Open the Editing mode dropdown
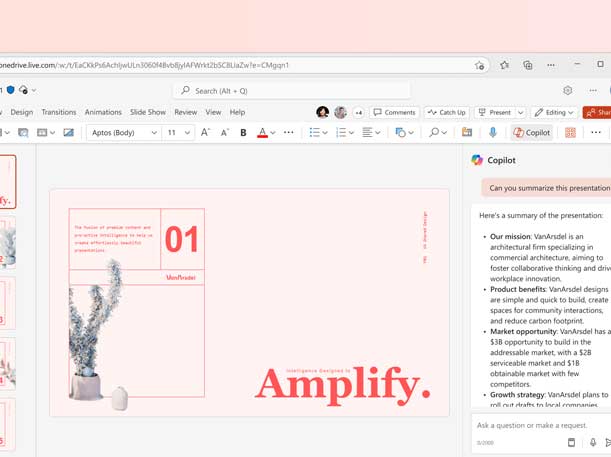Screen dimensions: 611x457 (553, 113)
